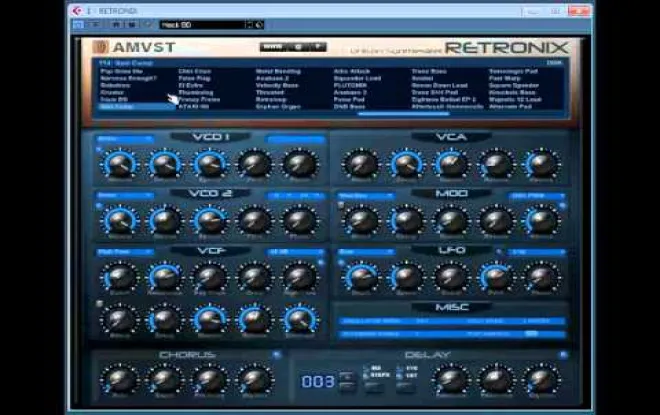Open the VCF filter type dropdown
The height and width of the screenshot is (415, 660).
[125, 252]
